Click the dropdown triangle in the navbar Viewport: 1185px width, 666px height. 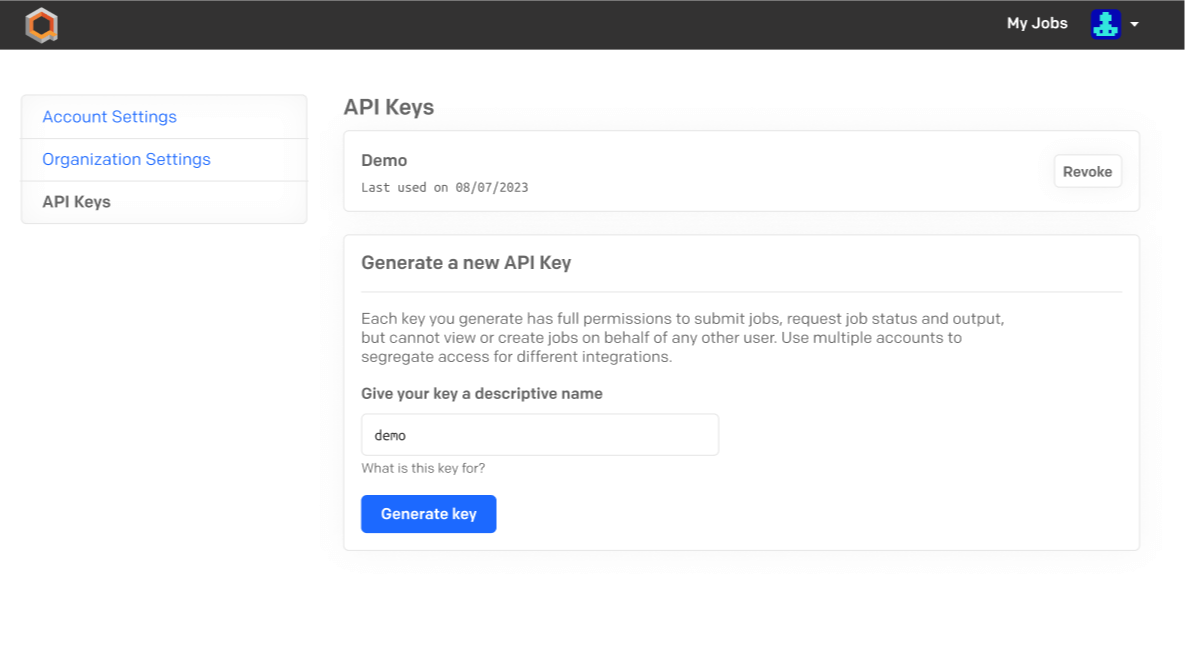1133,24
